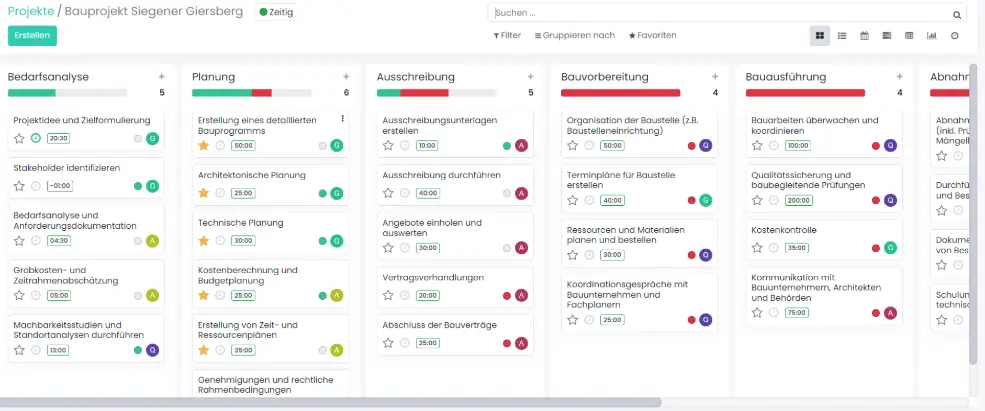This screenshot has height=411, width=985.
Task: Open assignee avatar Q on Machbarkeitsstudien card
Action: pyautogui.click(x=153, y=350)
